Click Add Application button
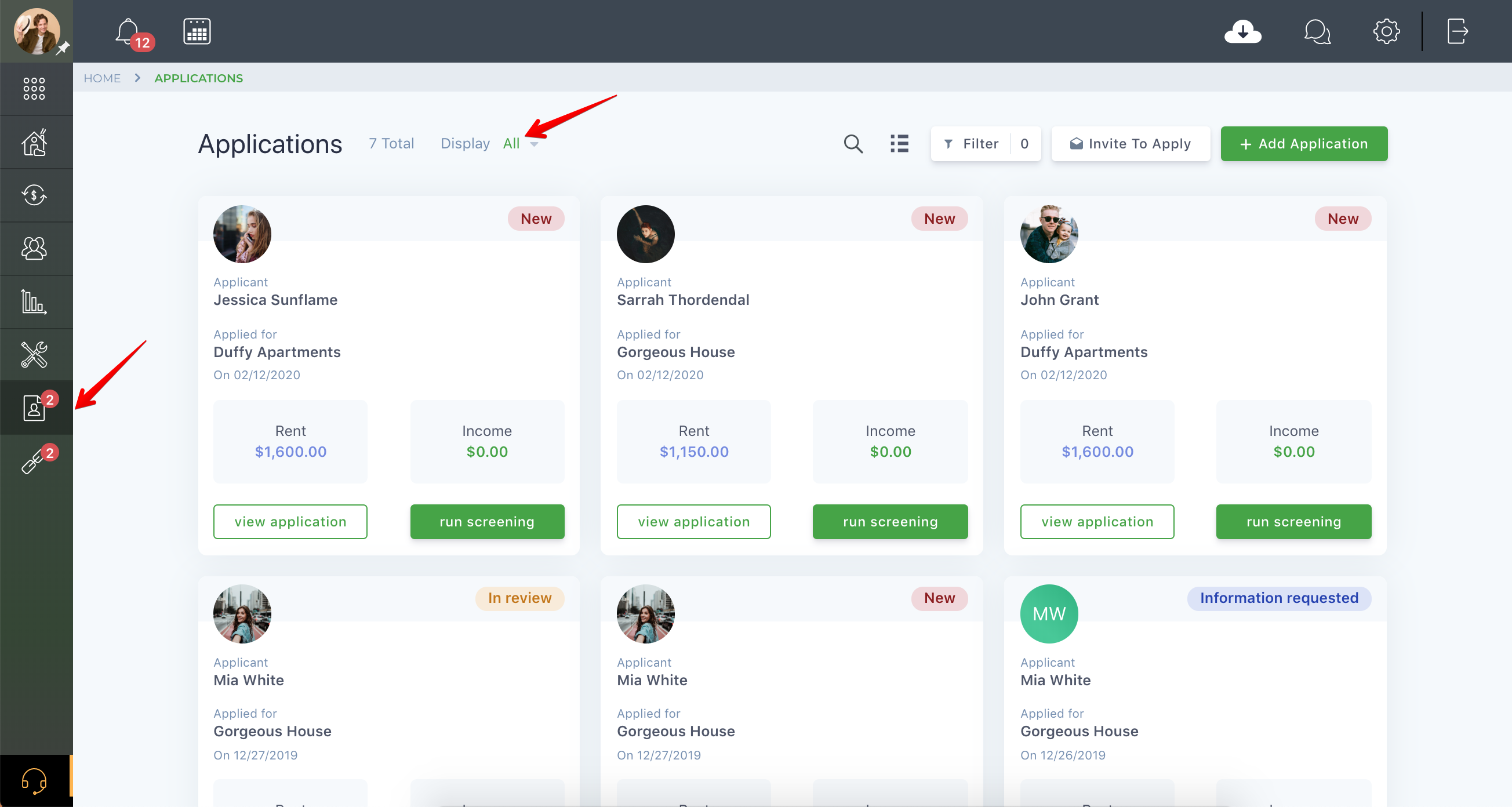This screenshot has height=807, width=1512. [x=1304, y=144]
